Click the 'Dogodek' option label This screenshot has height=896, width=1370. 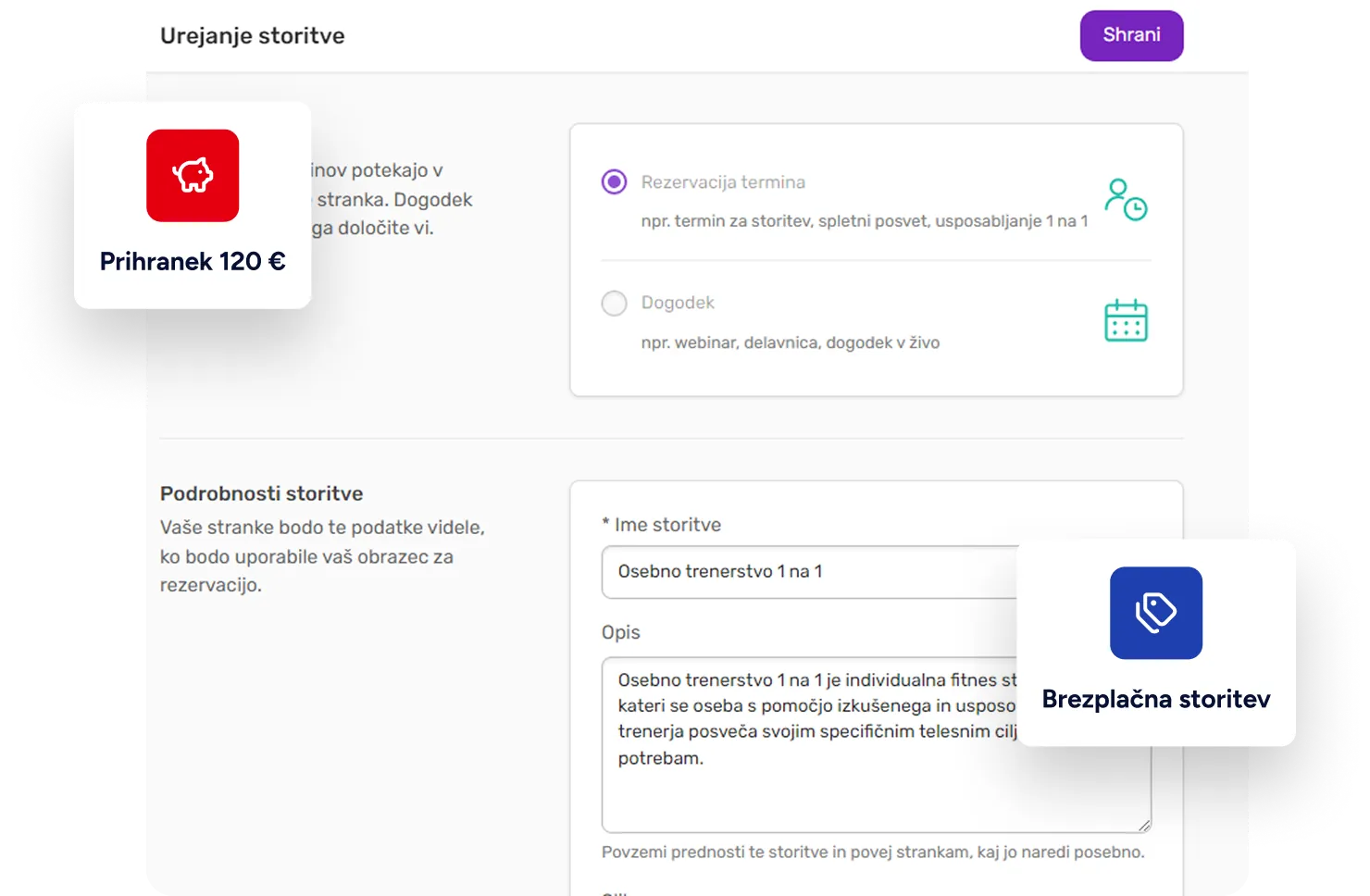pyautogui.click(x=678, y=303)
